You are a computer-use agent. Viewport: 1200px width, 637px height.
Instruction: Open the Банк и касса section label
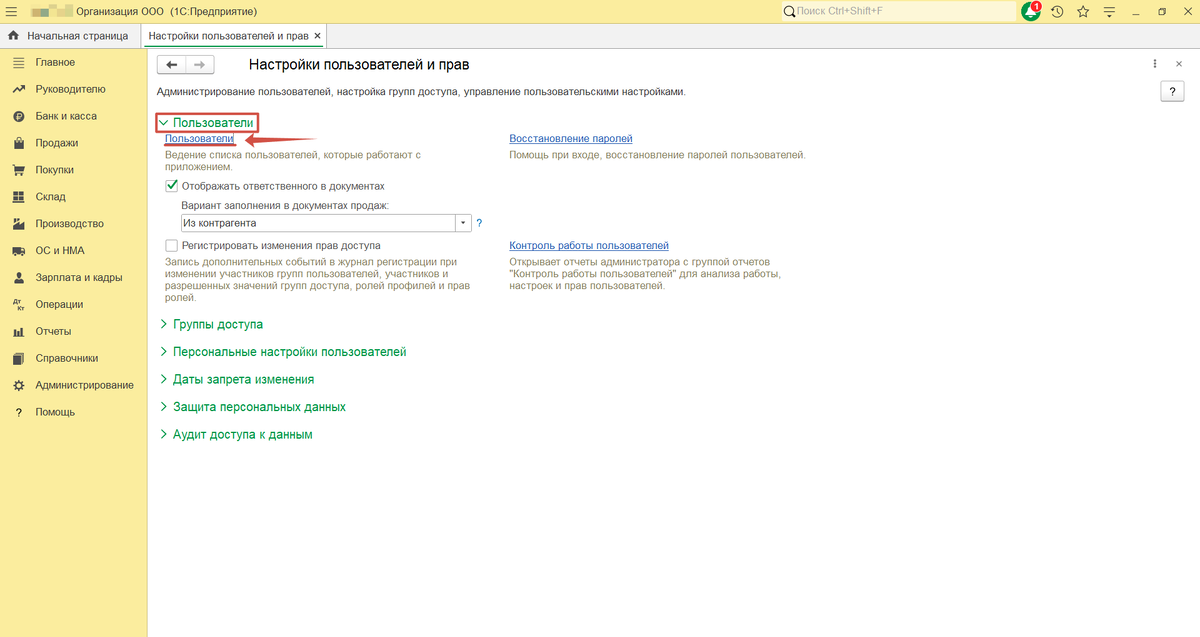[x=66, y=116]
